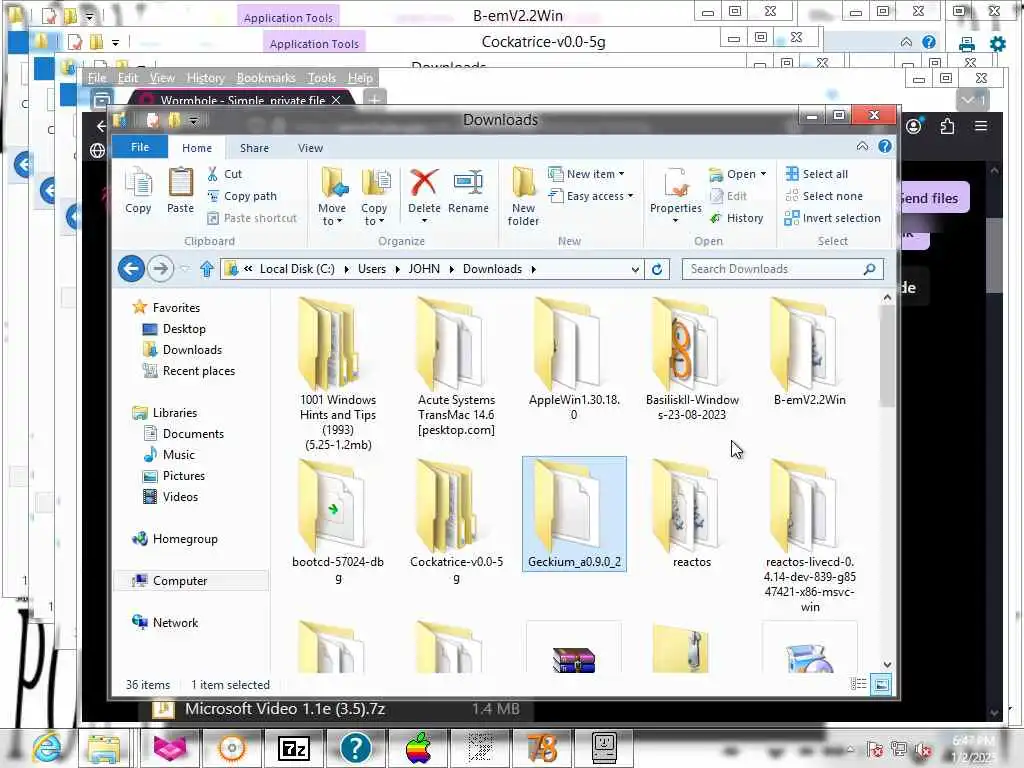Select Computer in navigation pane
Image resolution: width=1024 pixels, height=768 pixels.
(191, 581)
